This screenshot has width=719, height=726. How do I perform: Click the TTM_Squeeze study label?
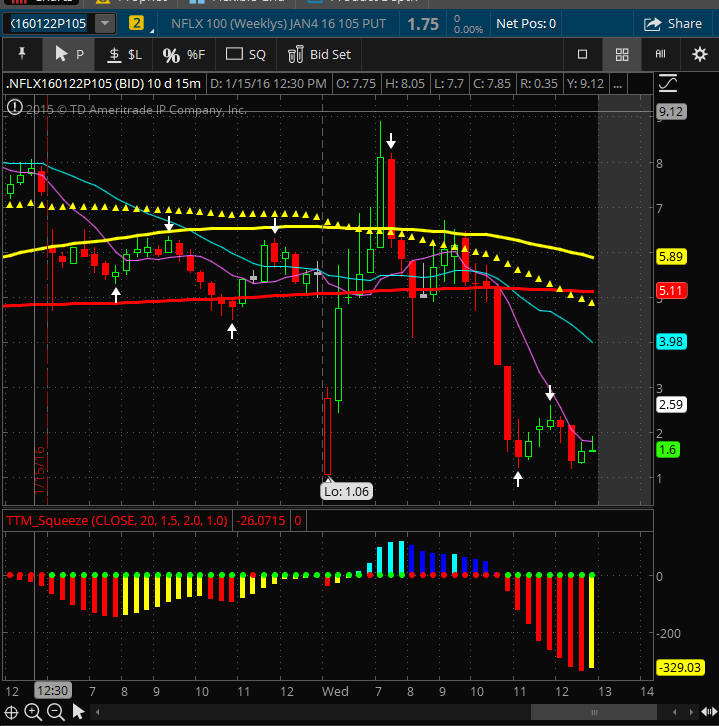116,521
